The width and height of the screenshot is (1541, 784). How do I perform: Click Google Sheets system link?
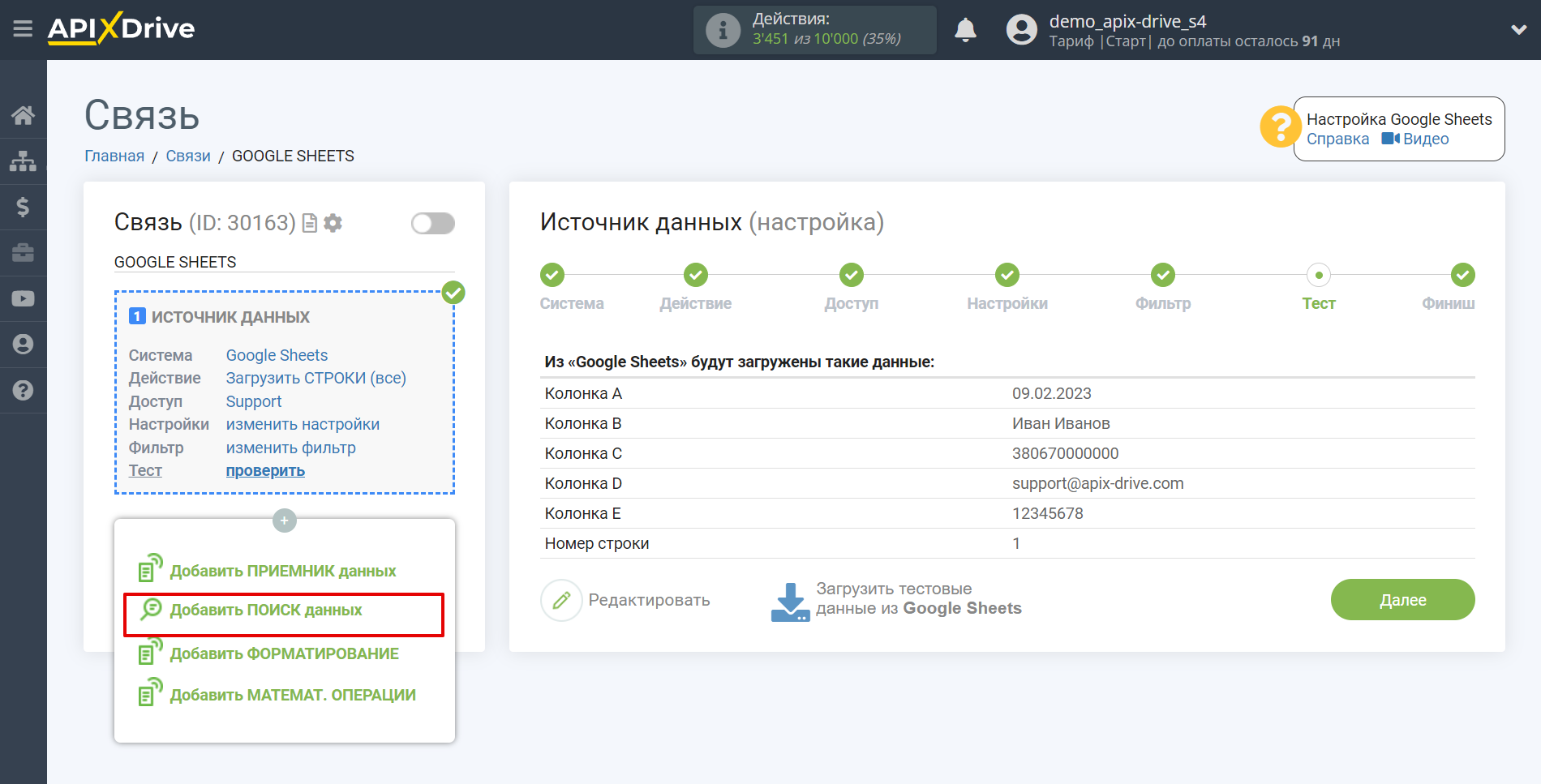point(277,355)
